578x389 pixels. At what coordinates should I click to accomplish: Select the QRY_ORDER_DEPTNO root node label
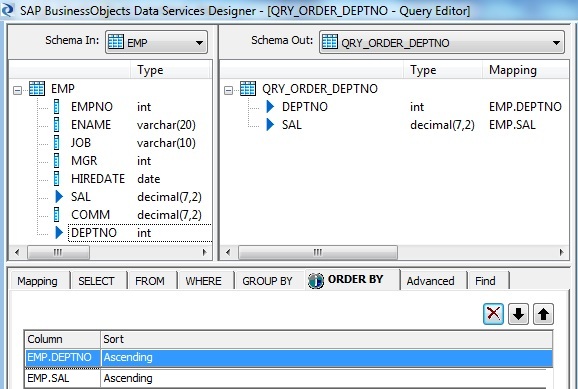(x=320, y=89)
